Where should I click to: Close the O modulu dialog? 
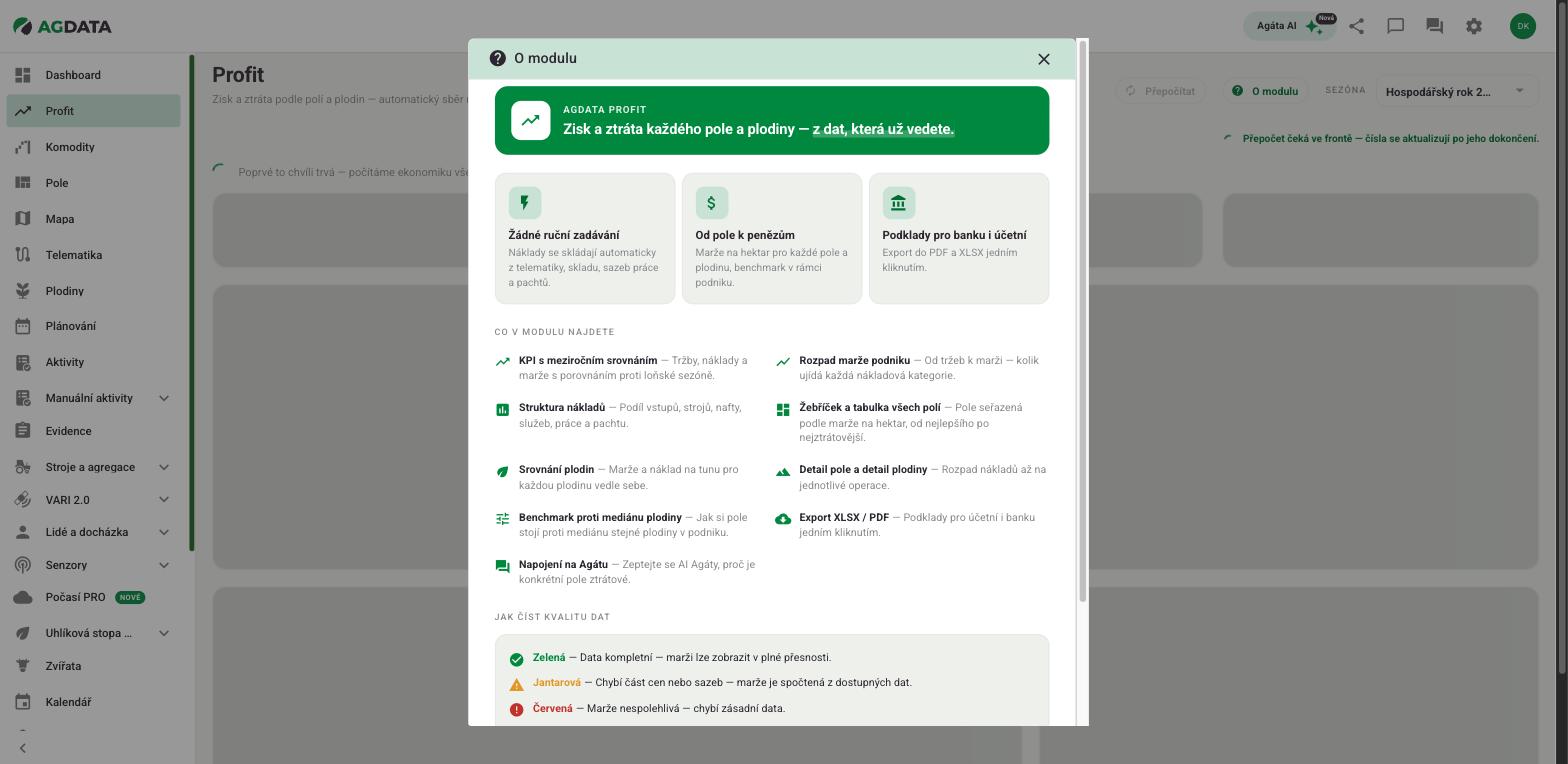[x=1044, y=59]
